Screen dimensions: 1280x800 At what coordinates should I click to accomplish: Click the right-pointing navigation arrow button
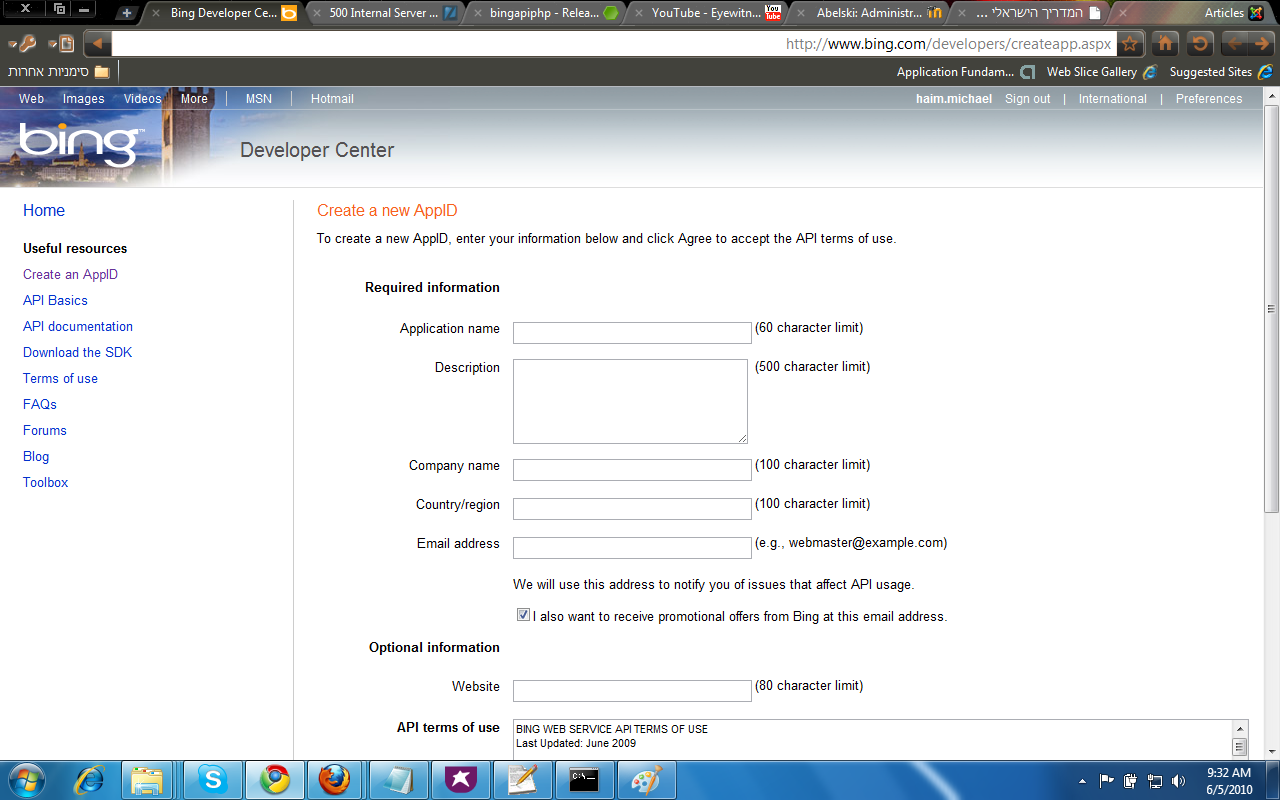coord(1262,44)
